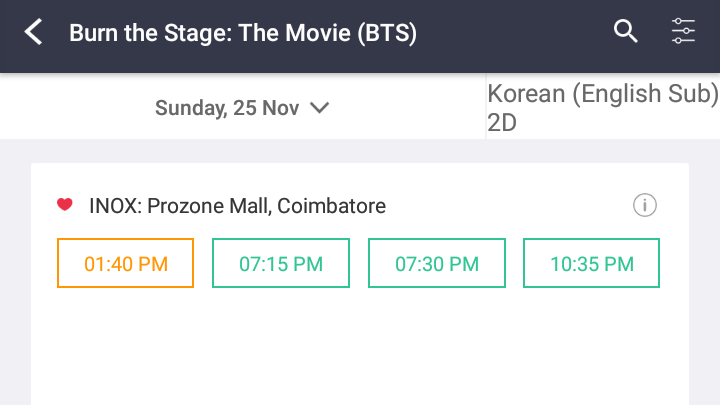Expand the date chevron arrow

320,108
